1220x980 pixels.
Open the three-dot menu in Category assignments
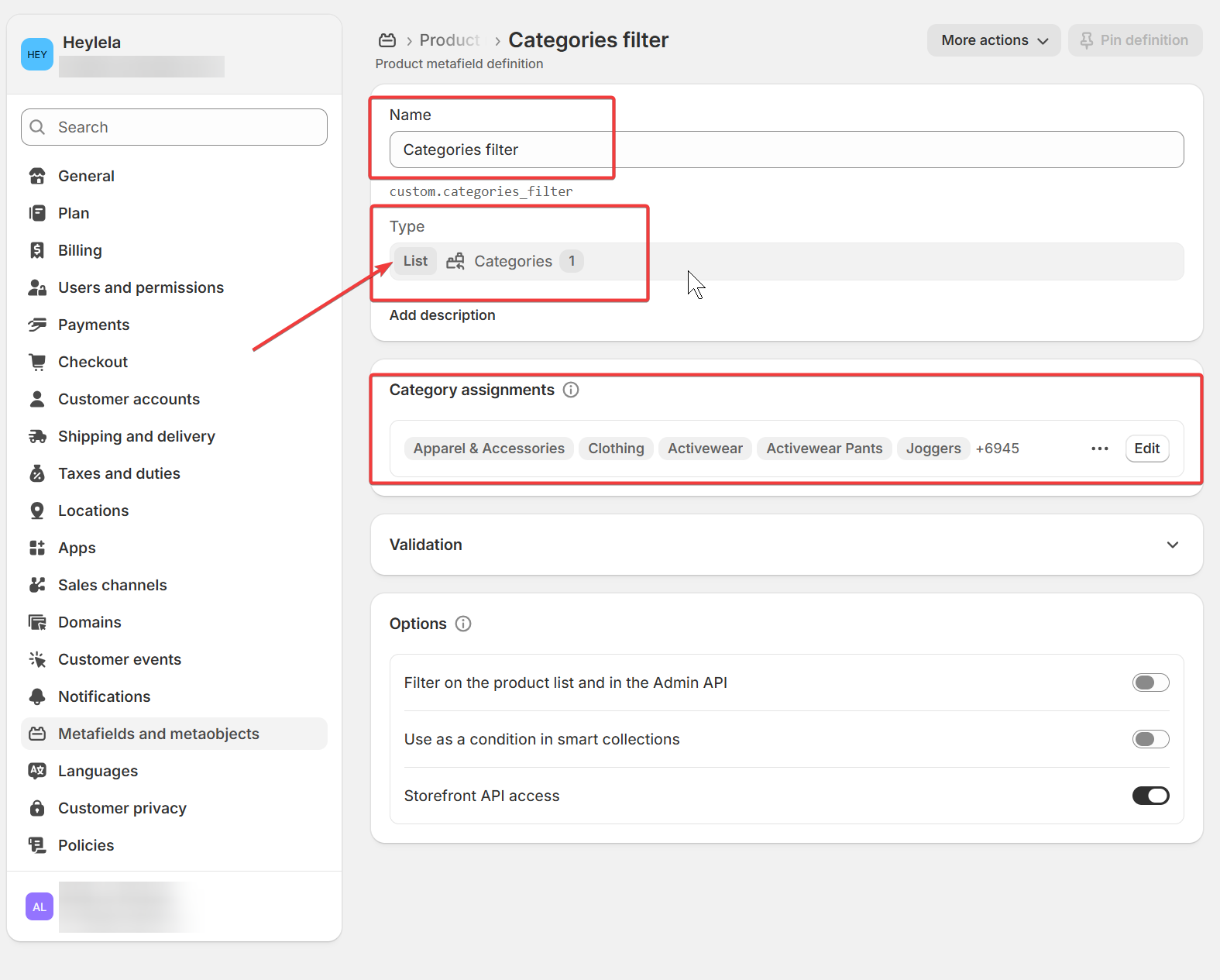pyautogui.click(x=1100, y=449)
